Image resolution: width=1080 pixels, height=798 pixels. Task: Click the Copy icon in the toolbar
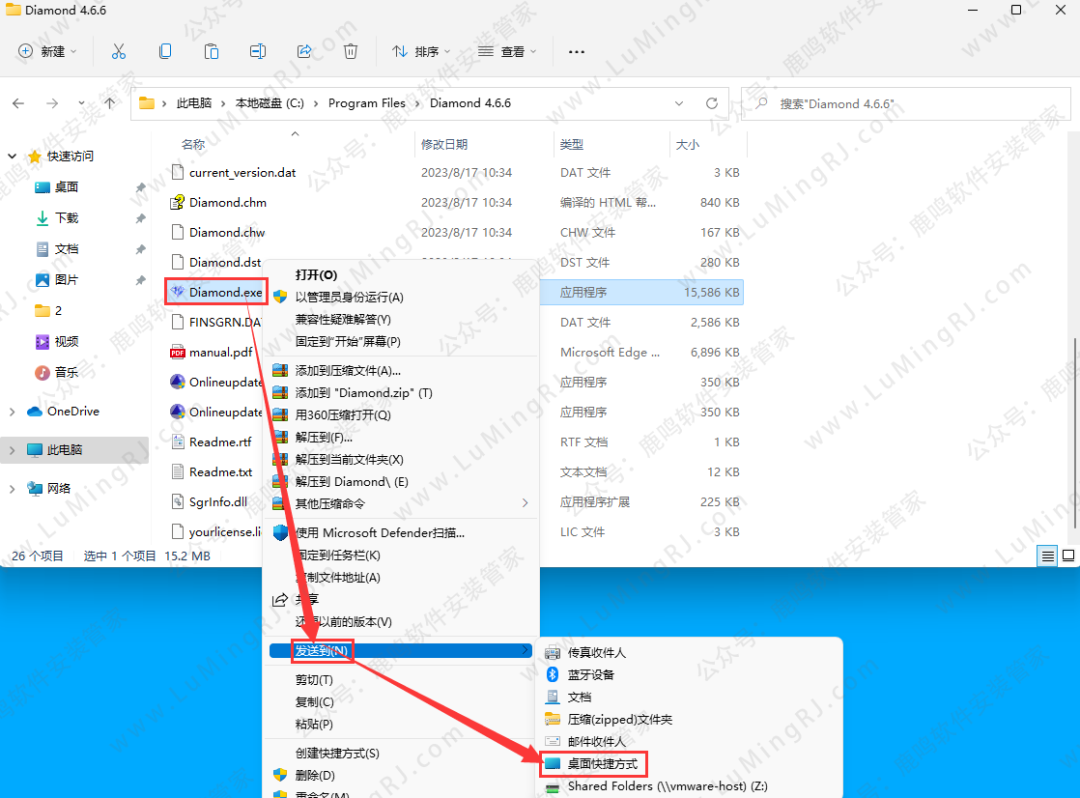click(x=164, y=50)
